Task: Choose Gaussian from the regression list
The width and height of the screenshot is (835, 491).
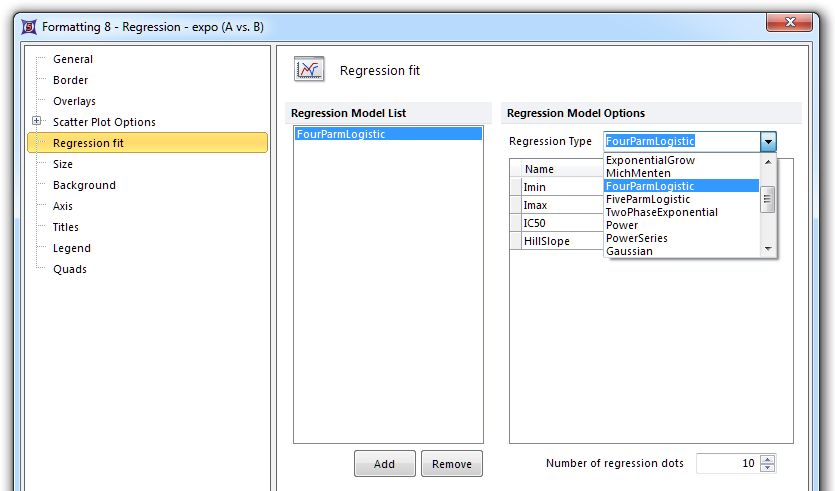Action: 629,251
